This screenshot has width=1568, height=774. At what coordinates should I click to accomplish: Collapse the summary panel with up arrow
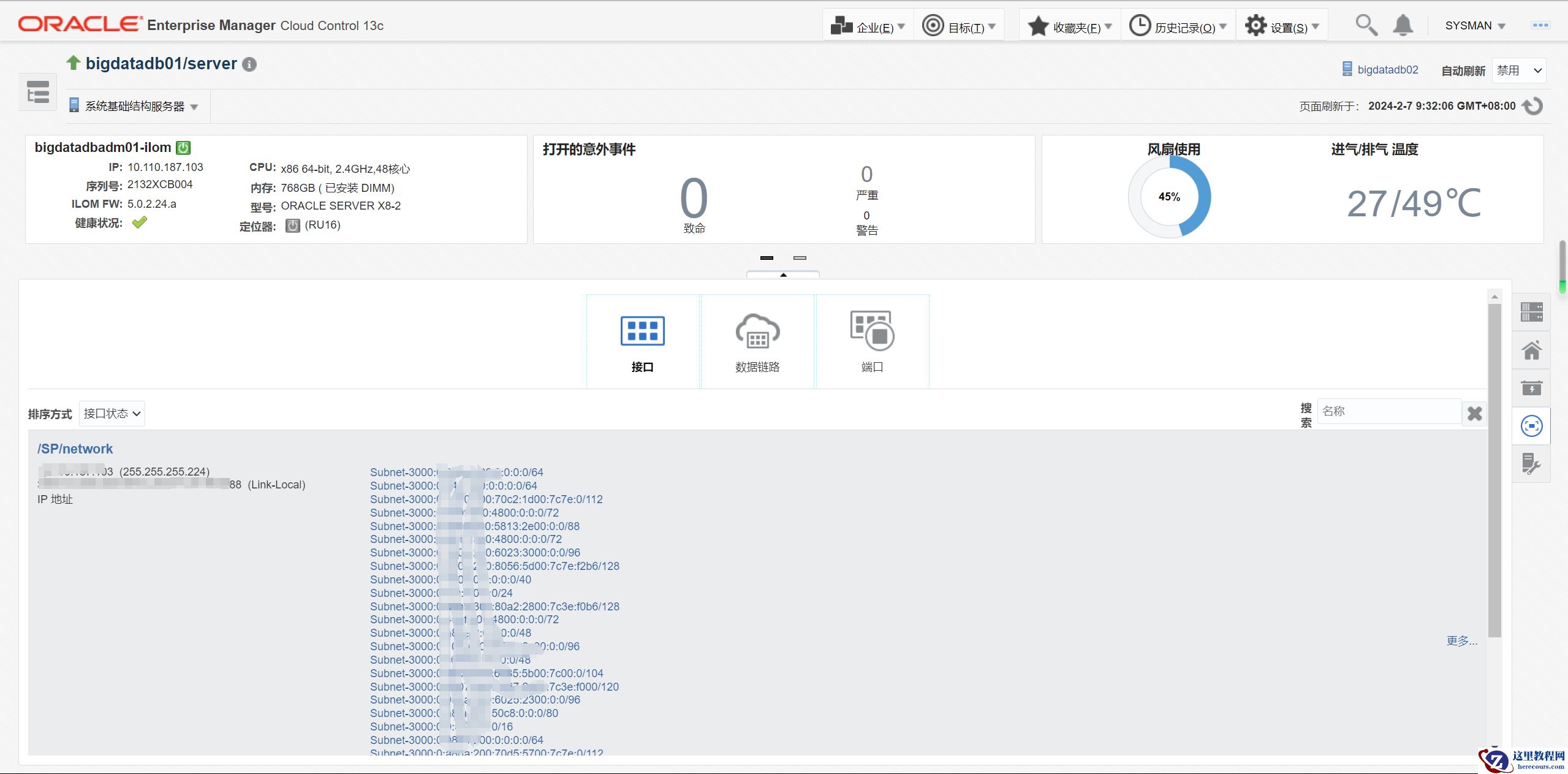tap(783, 275)
